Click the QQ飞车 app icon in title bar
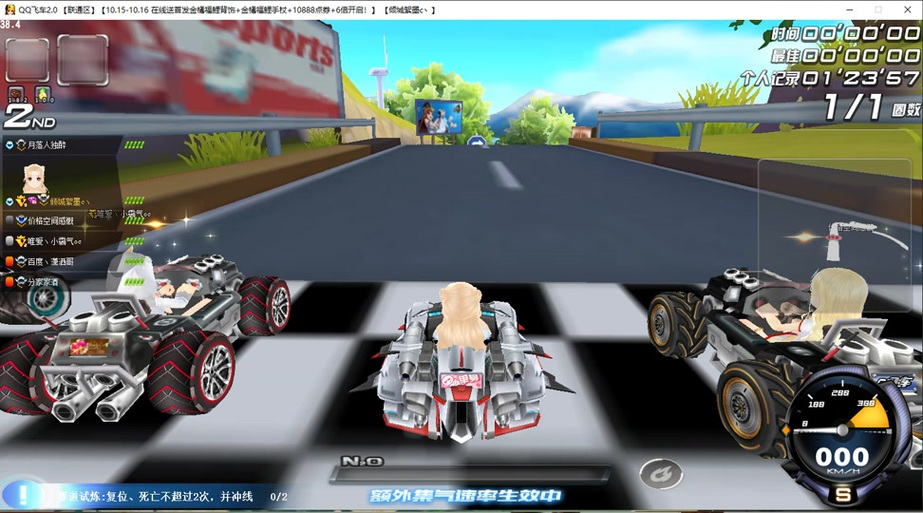Image resolution: width=923 pixels, height=513 pixels. (9, 9)
